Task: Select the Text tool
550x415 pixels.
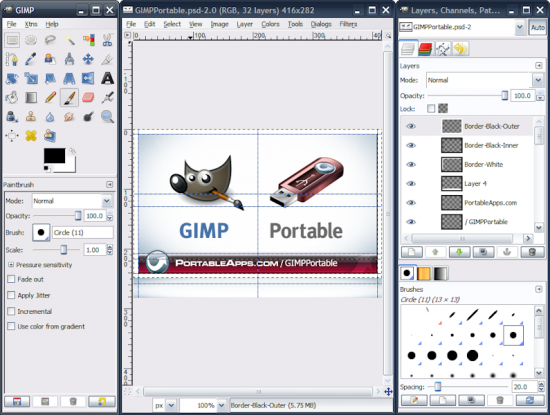Action: coord(107,78)
